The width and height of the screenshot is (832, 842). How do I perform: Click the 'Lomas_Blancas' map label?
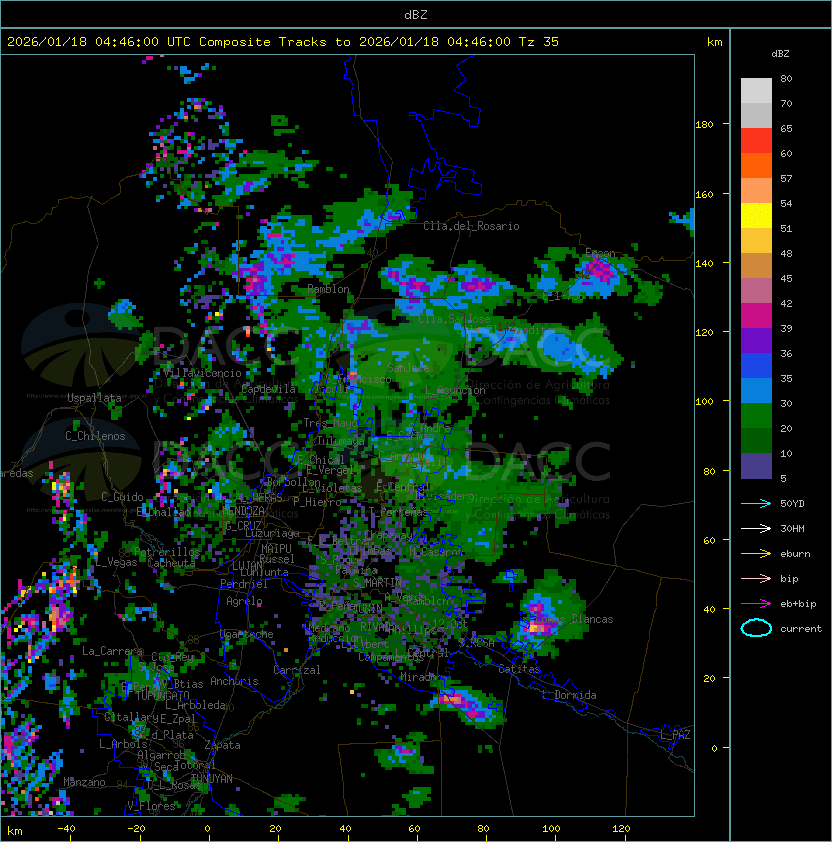574,619
